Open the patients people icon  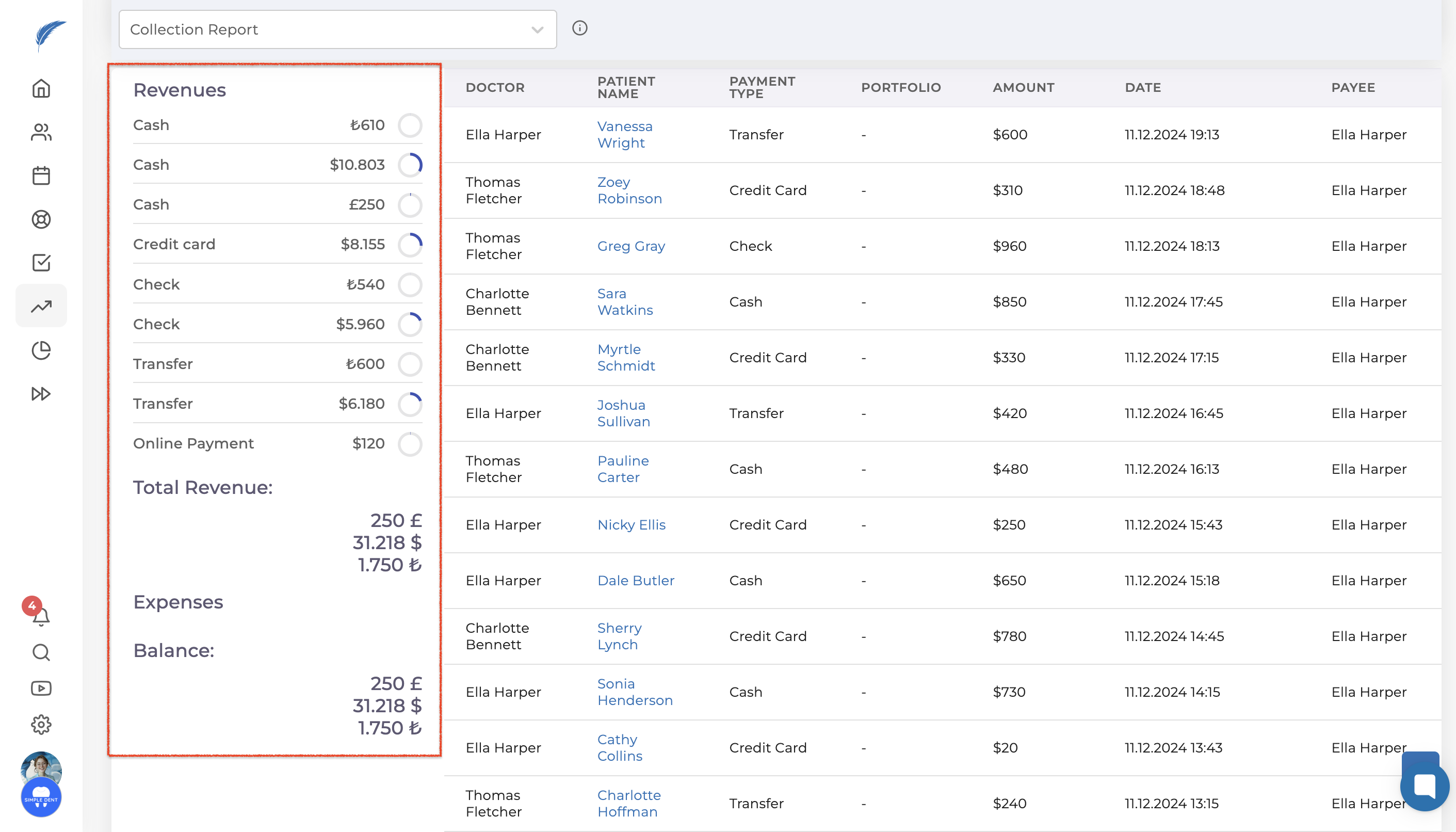(x=41, y=132)
